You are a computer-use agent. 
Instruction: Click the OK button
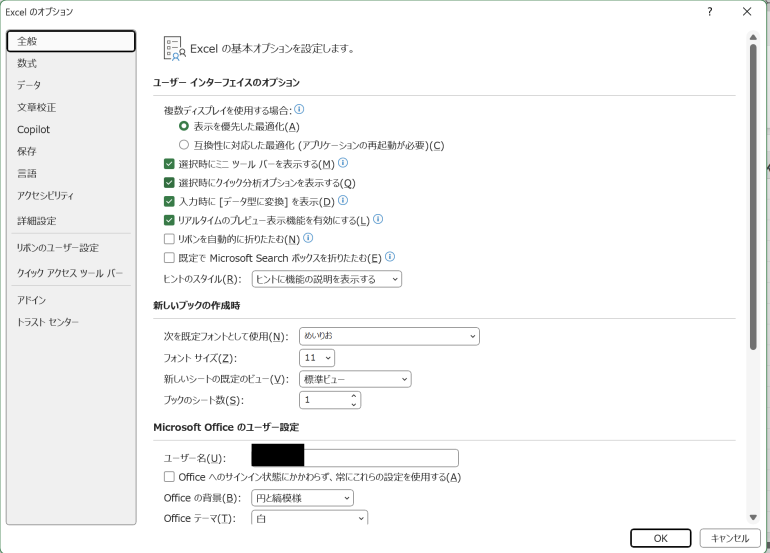pos(660,538)
